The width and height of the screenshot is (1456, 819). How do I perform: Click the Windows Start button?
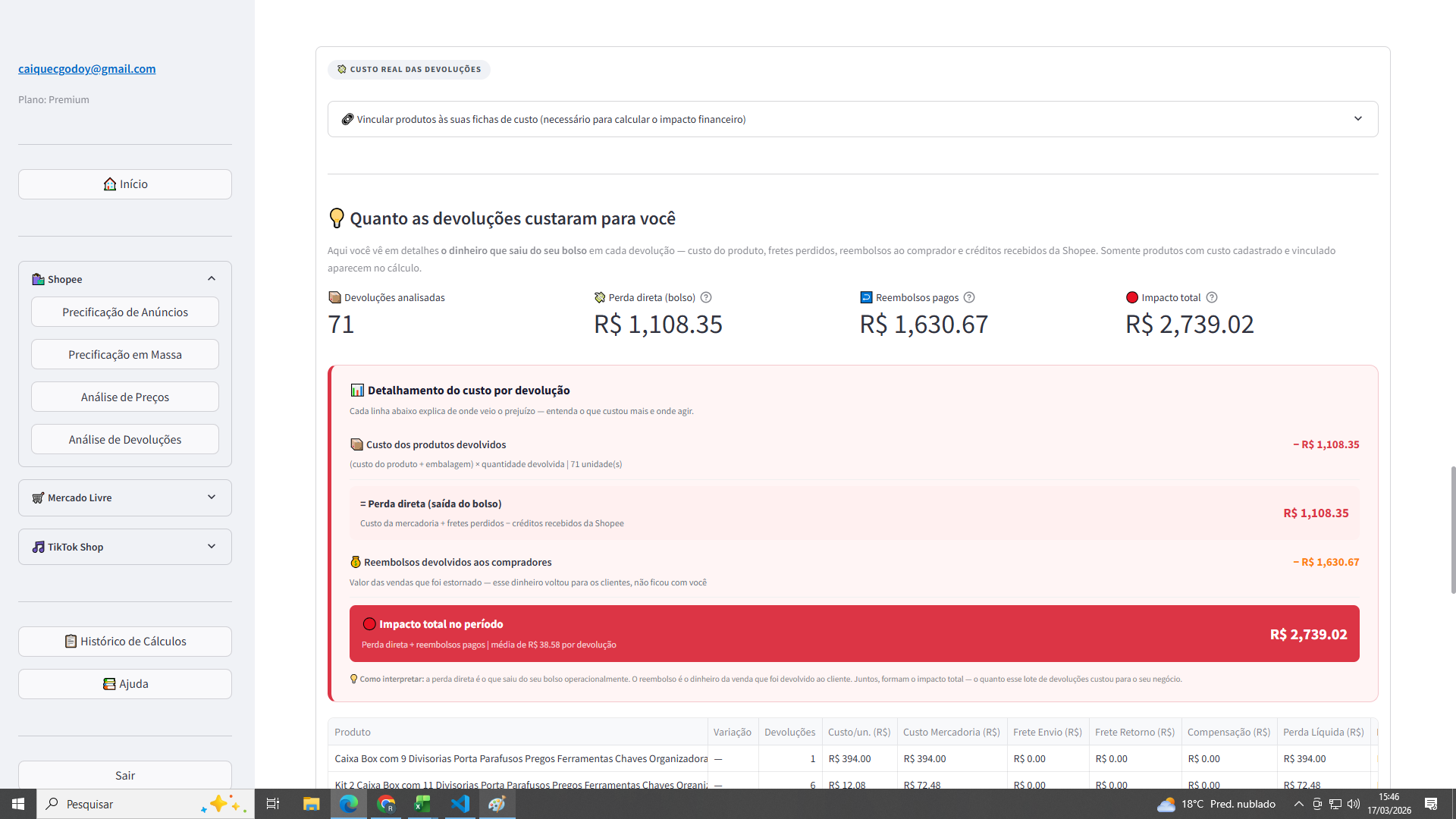(x=18, y=804)
